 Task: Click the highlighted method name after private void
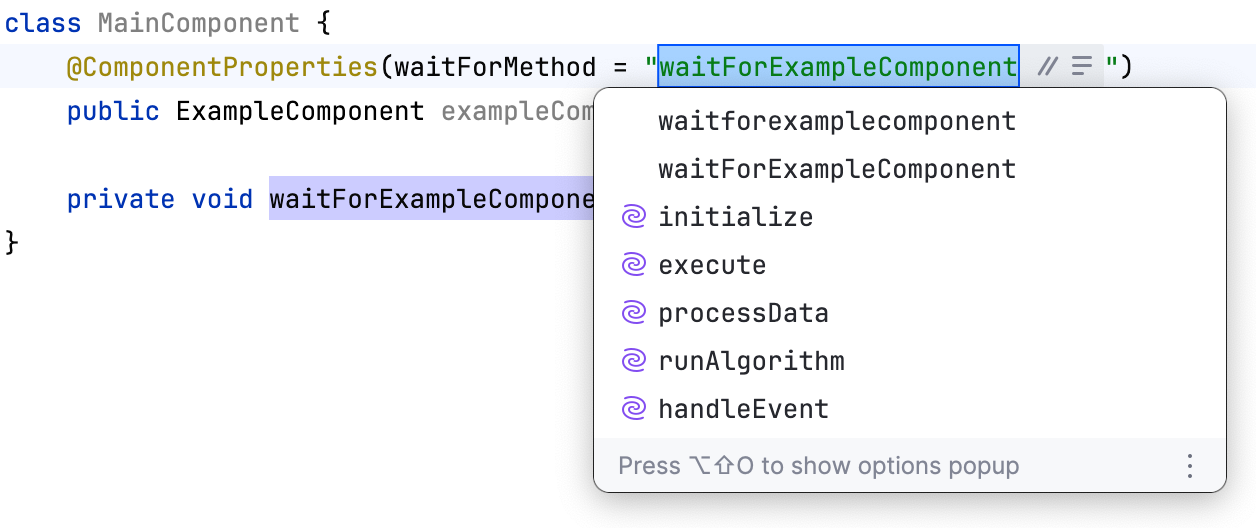432,199
